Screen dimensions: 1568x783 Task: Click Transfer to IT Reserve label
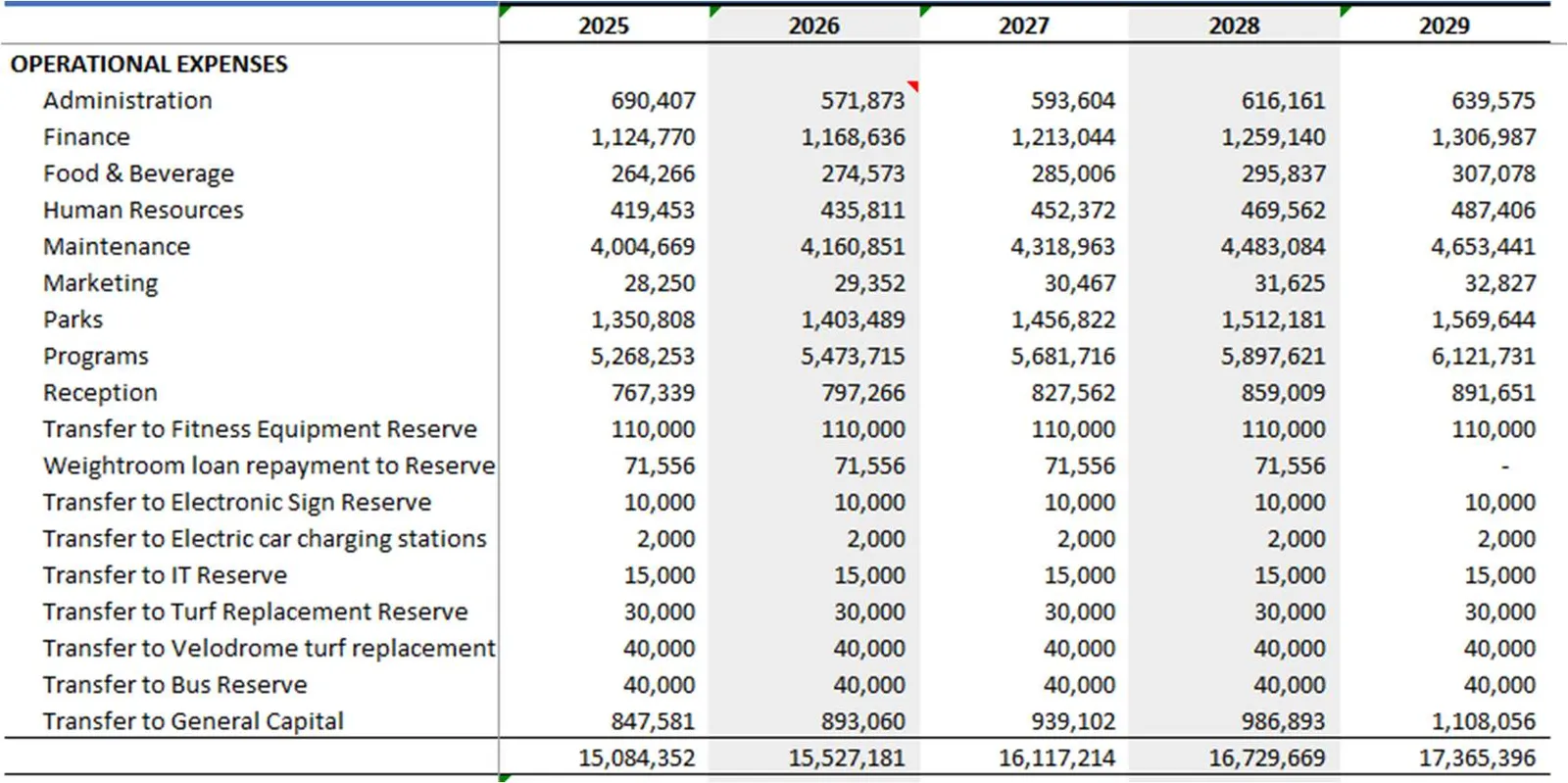[165, 575]
